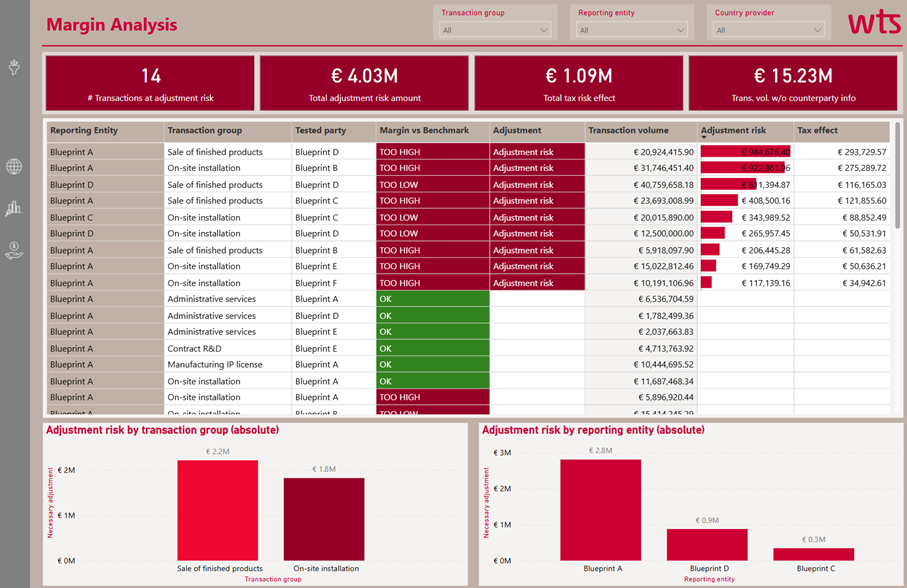Select the Blueprint D bar in entity chart
The height and width of the screenshot is (588, 907).
[x=707, y=544]
